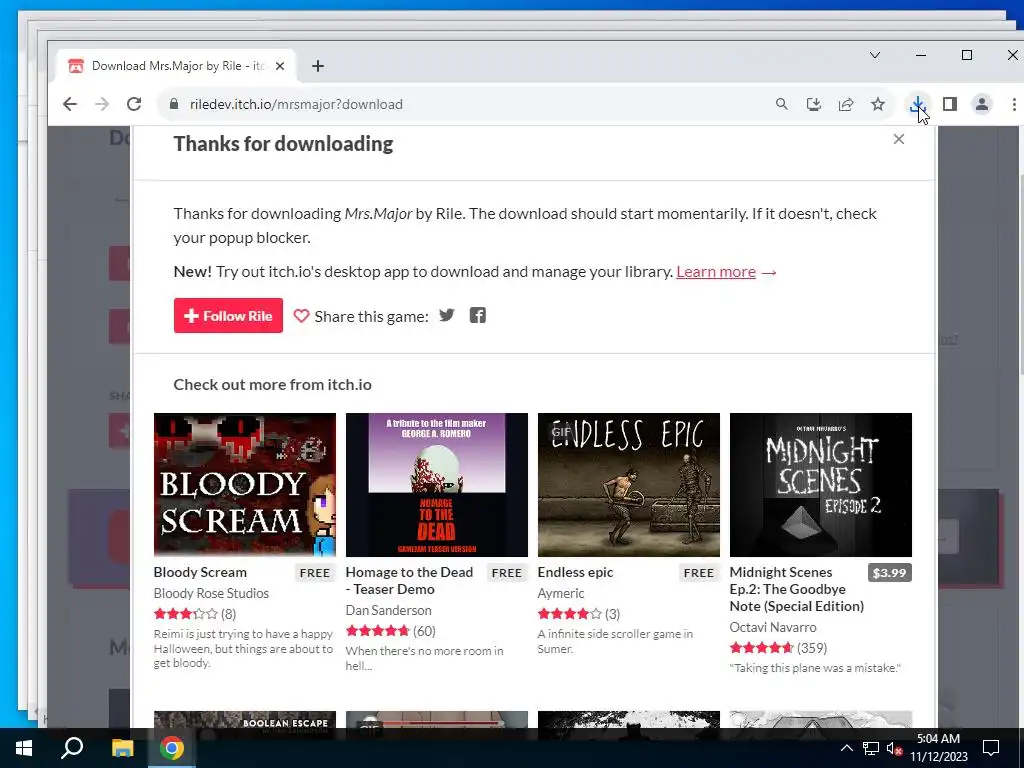1024x768 pixels.
Task: Click the muted volume icon in tray
Action: click(x=894, y=748)
